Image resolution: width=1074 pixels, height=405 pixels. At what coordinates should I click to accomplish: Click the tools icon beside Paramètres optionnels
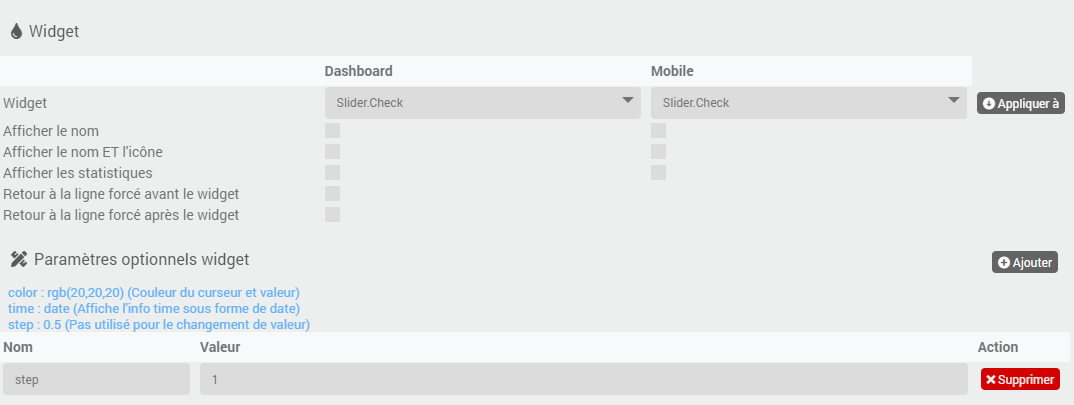pos(18,259)
